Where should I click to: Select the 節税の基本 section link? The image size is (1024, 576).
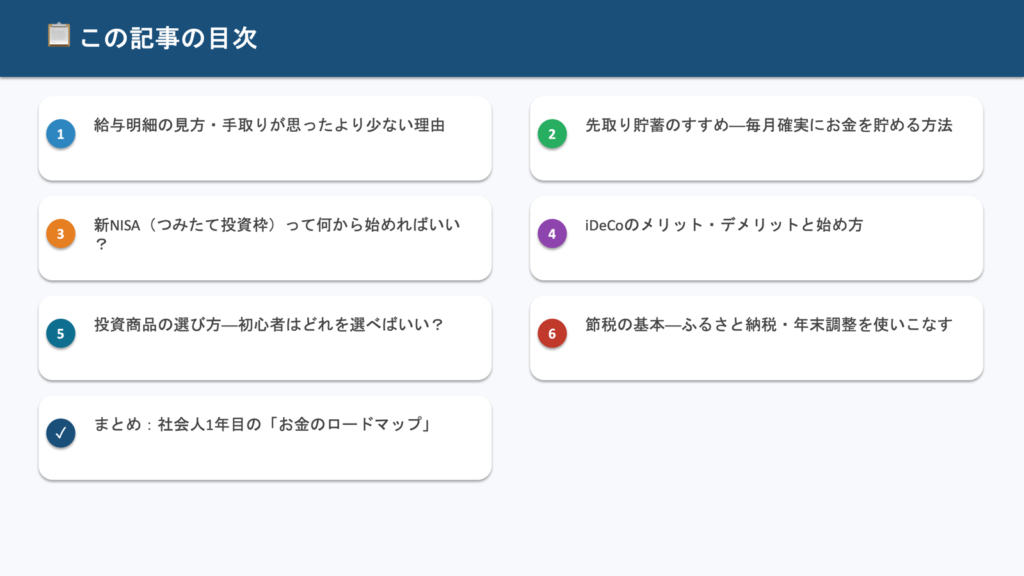click(x=768, y=326)
